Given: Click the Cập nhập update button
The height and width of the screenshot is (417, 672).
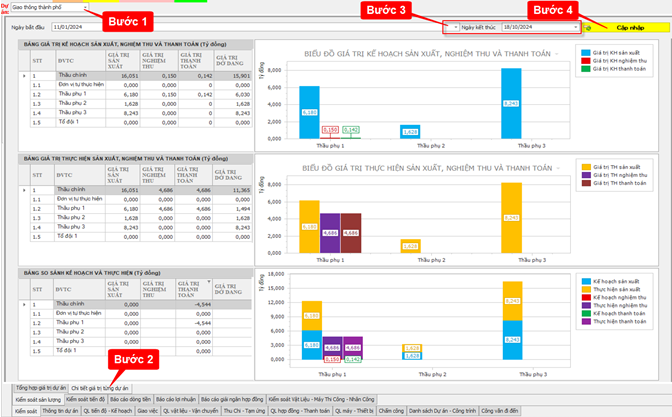Looking at the screenshot, I should click(630, 28).
